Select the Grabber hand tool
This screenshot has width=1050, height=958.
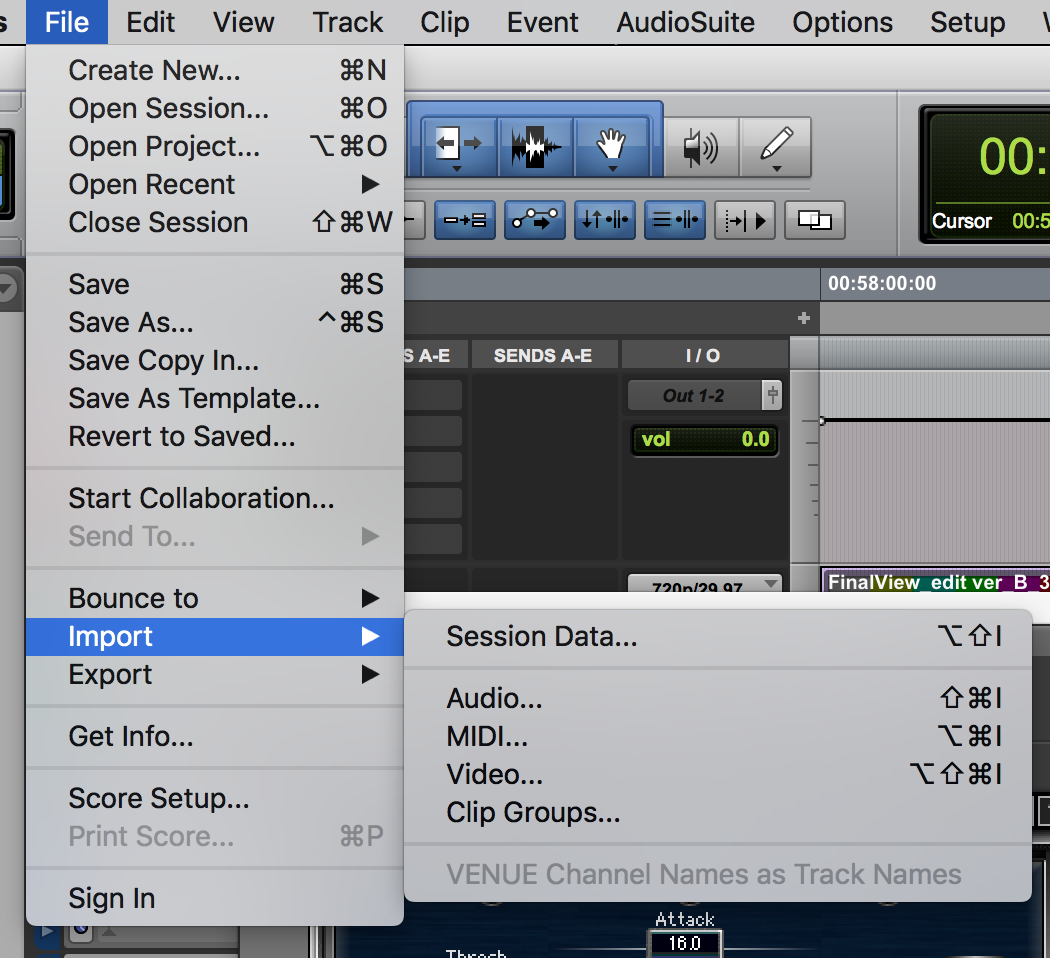point(611,145)
